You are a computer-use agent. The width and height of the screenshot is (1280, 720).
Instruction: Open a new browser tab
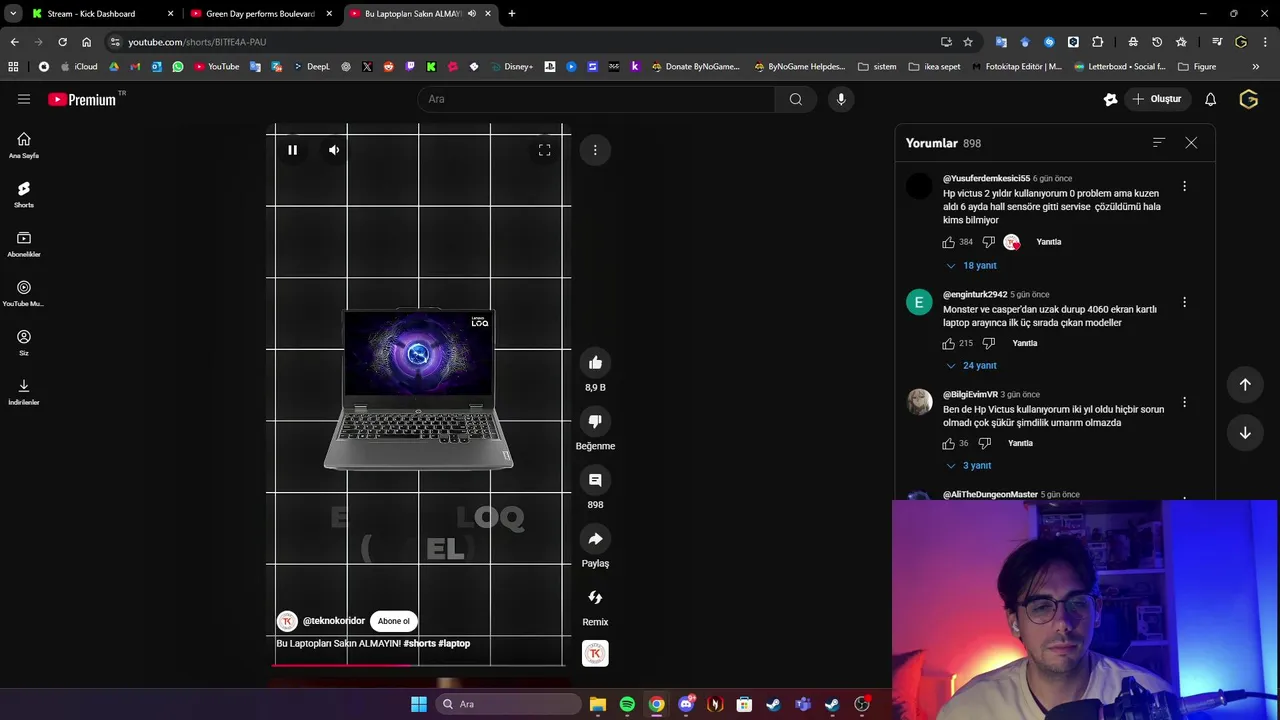point(512,14)
